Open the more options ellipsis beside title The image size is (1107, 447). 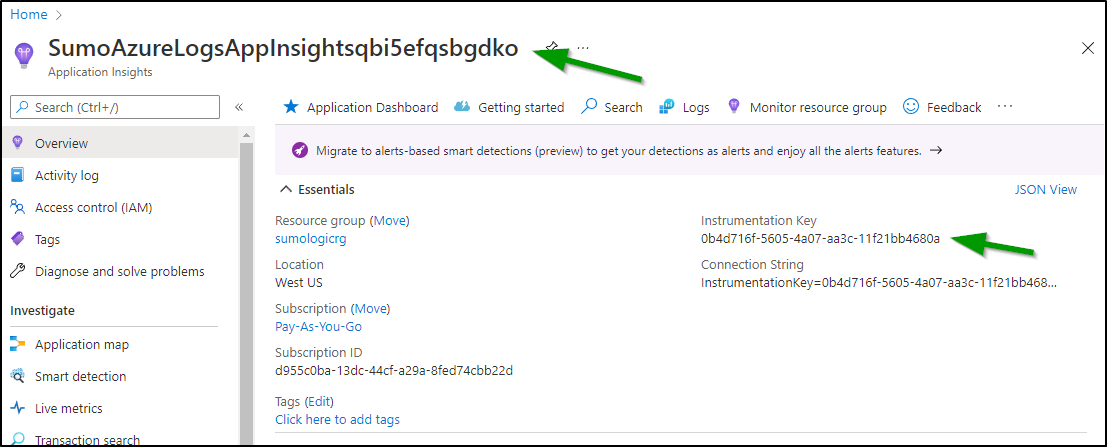click(582, 47)
